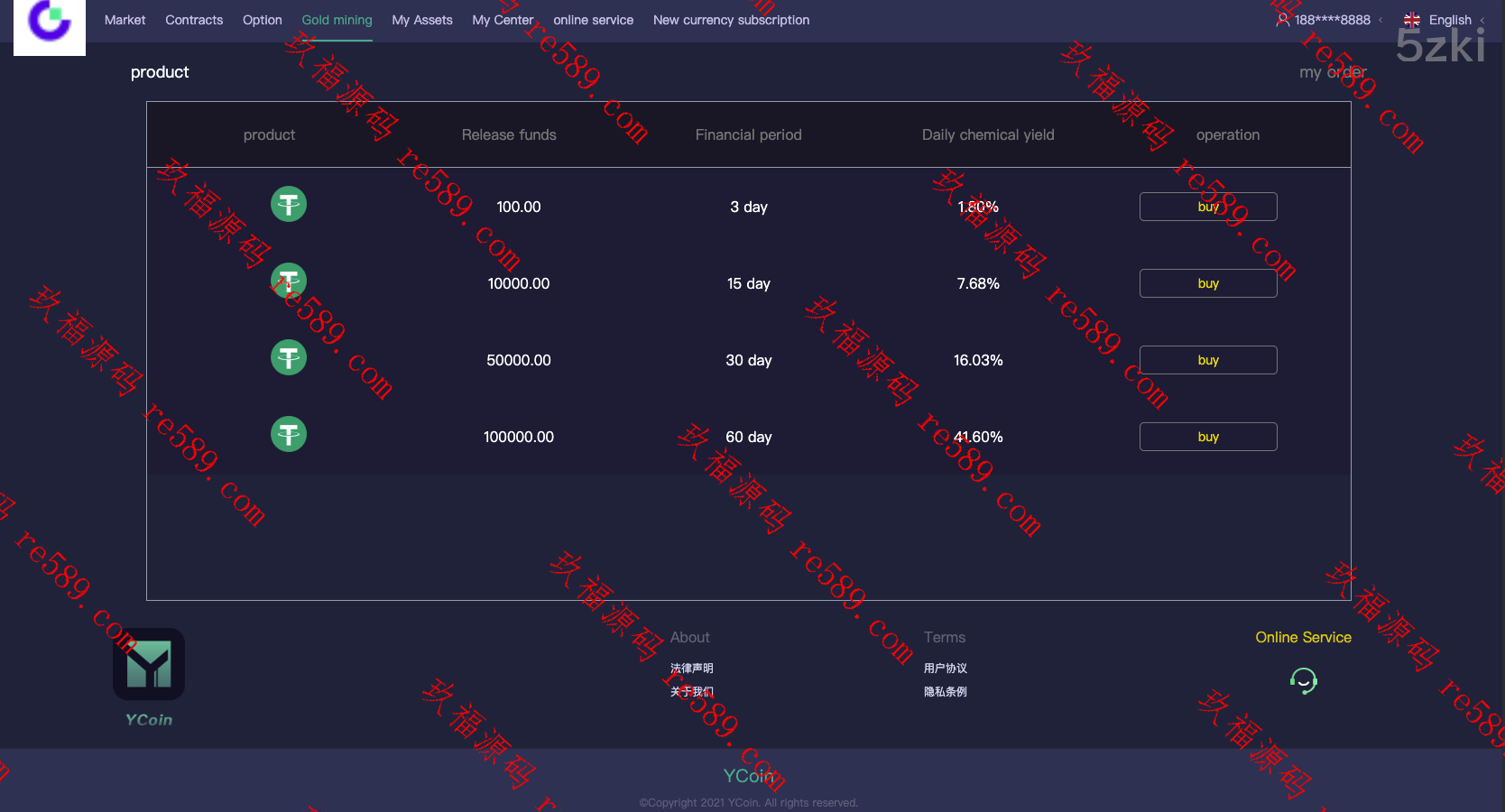Buy the 100.00 three-day product
1505x812 pixels.
1208,207
